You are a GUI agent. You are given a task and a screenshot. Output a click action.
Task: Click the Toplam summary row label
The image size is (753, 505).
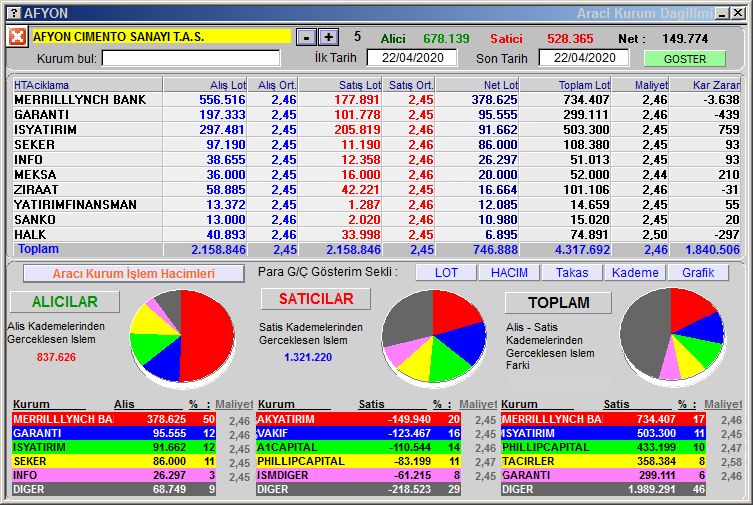coord(38,249)
